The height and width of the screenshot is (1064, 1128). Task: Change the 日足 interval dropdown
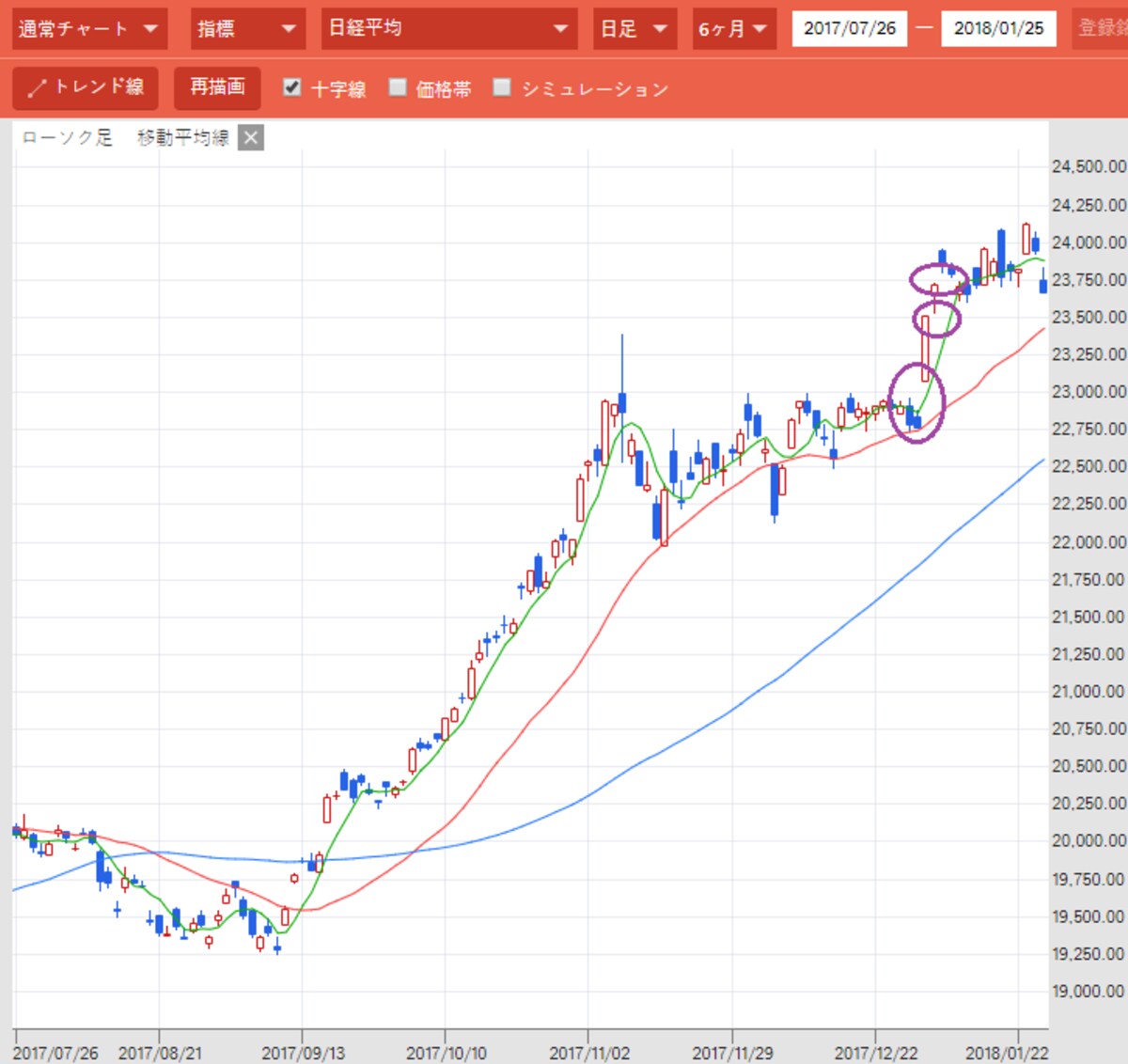point(634,29)
